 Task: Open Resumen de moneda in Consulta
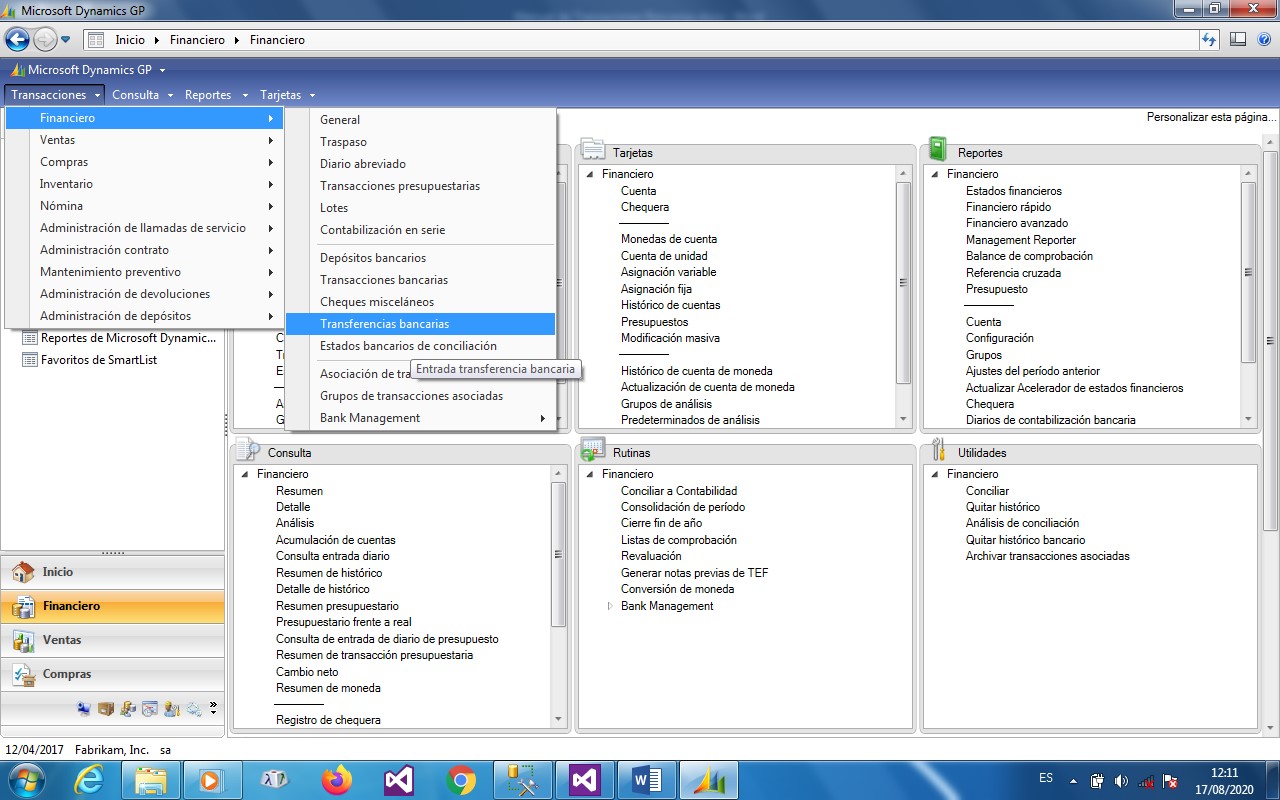[x=328, y=688]
